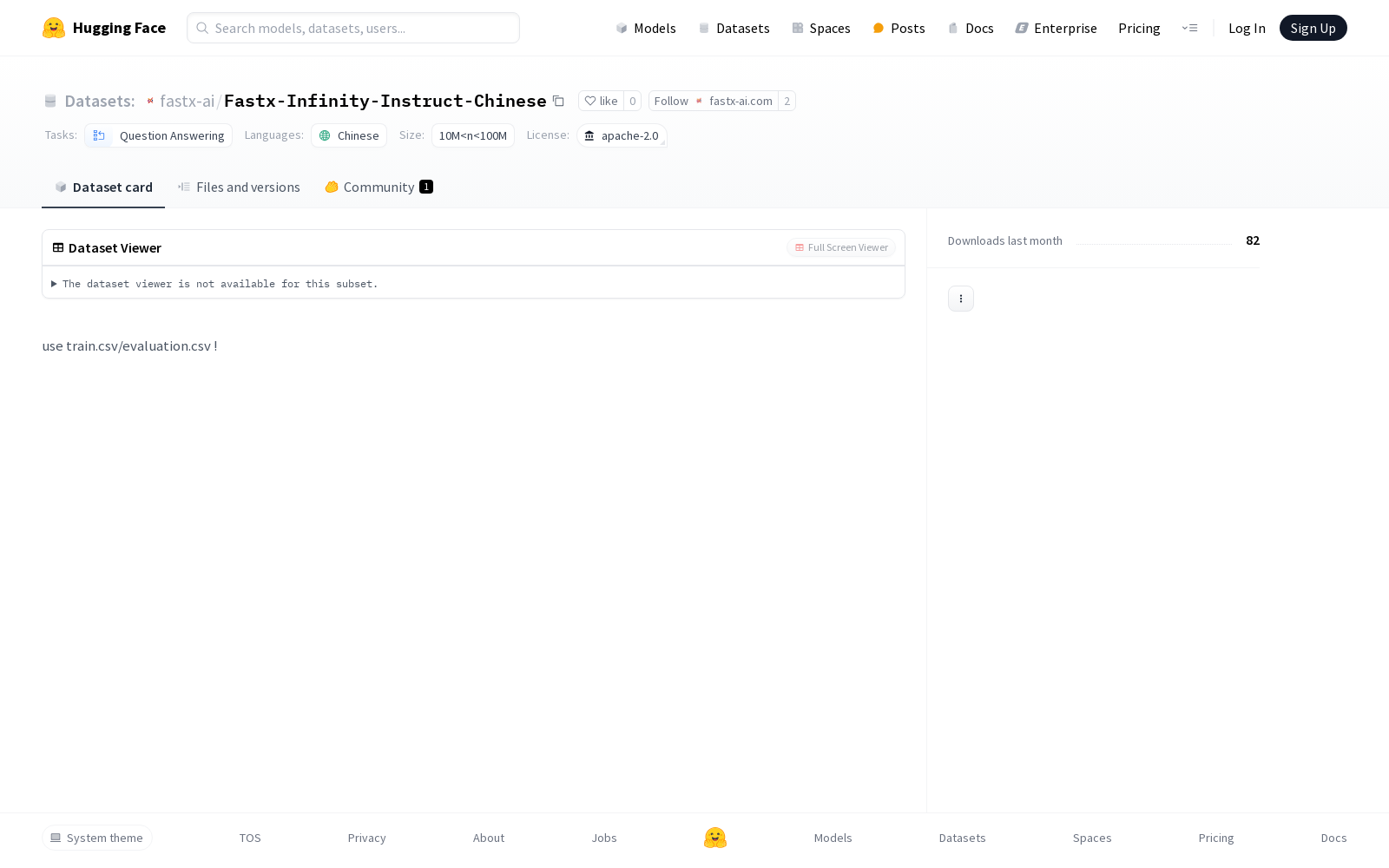This screenshot has width=1389, height=868.
Task: Expand the dataset viewer not available message
Action: click(x=214, y=284)
